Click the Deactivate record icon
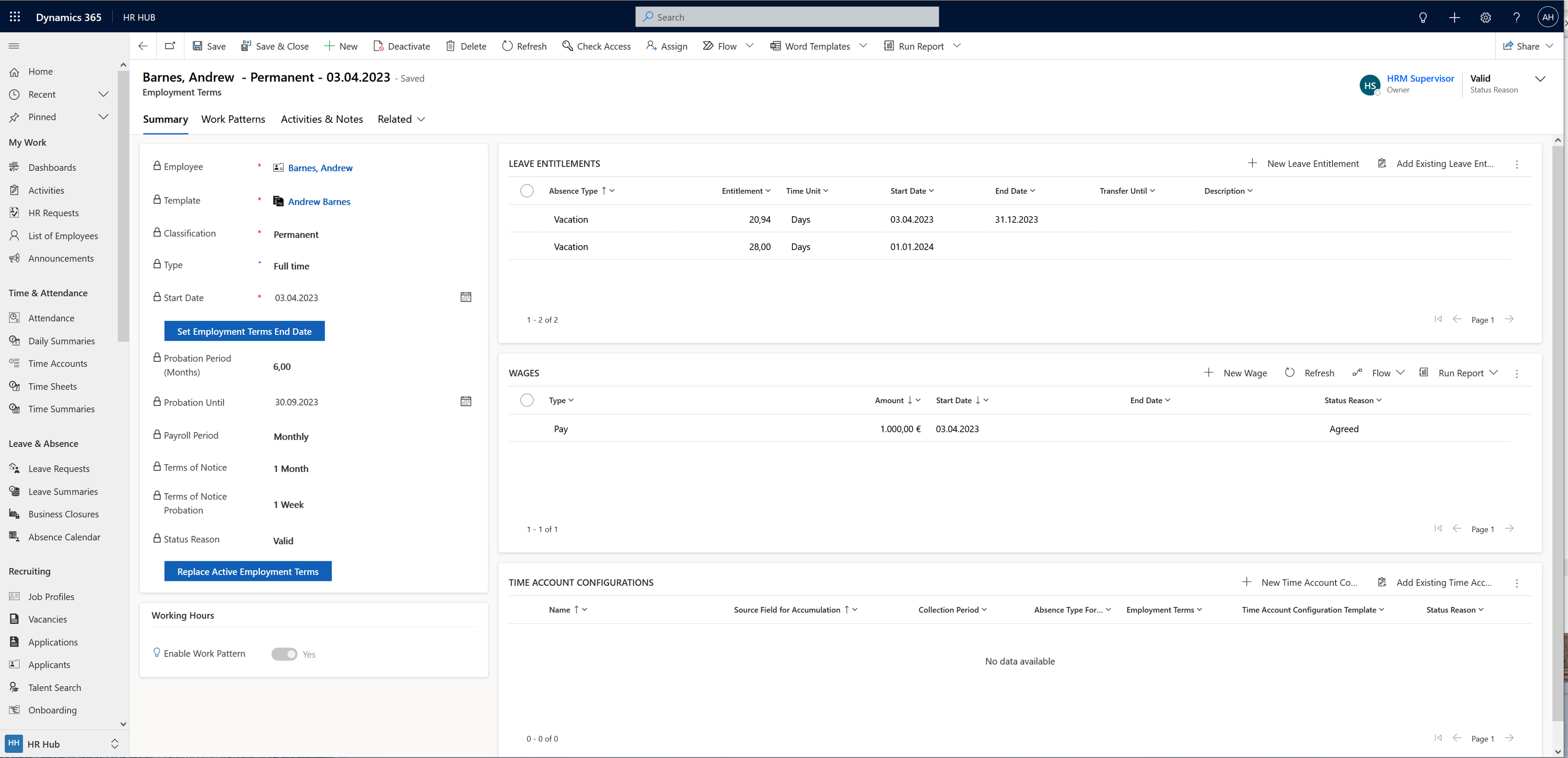The image size is (1568, 758). pyautogui.click(x=378, y=46)
